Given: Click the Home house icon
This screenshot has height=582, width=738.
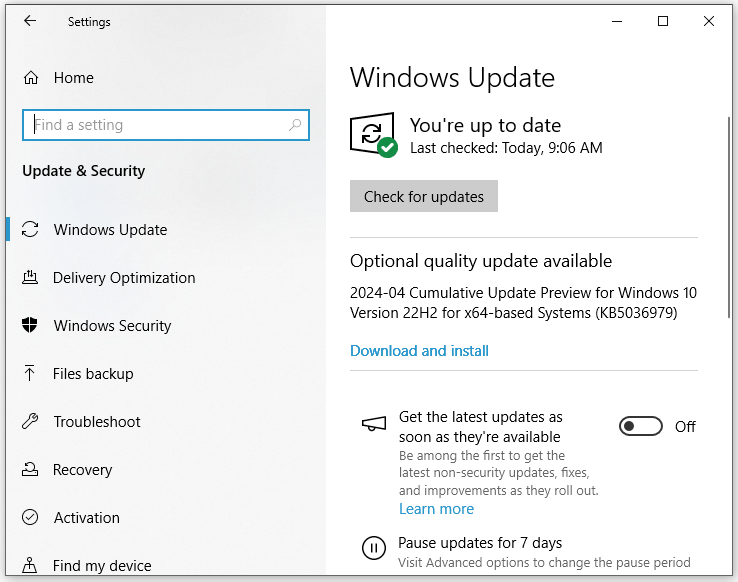Looking at the screenshot, I should coord(31,78).
